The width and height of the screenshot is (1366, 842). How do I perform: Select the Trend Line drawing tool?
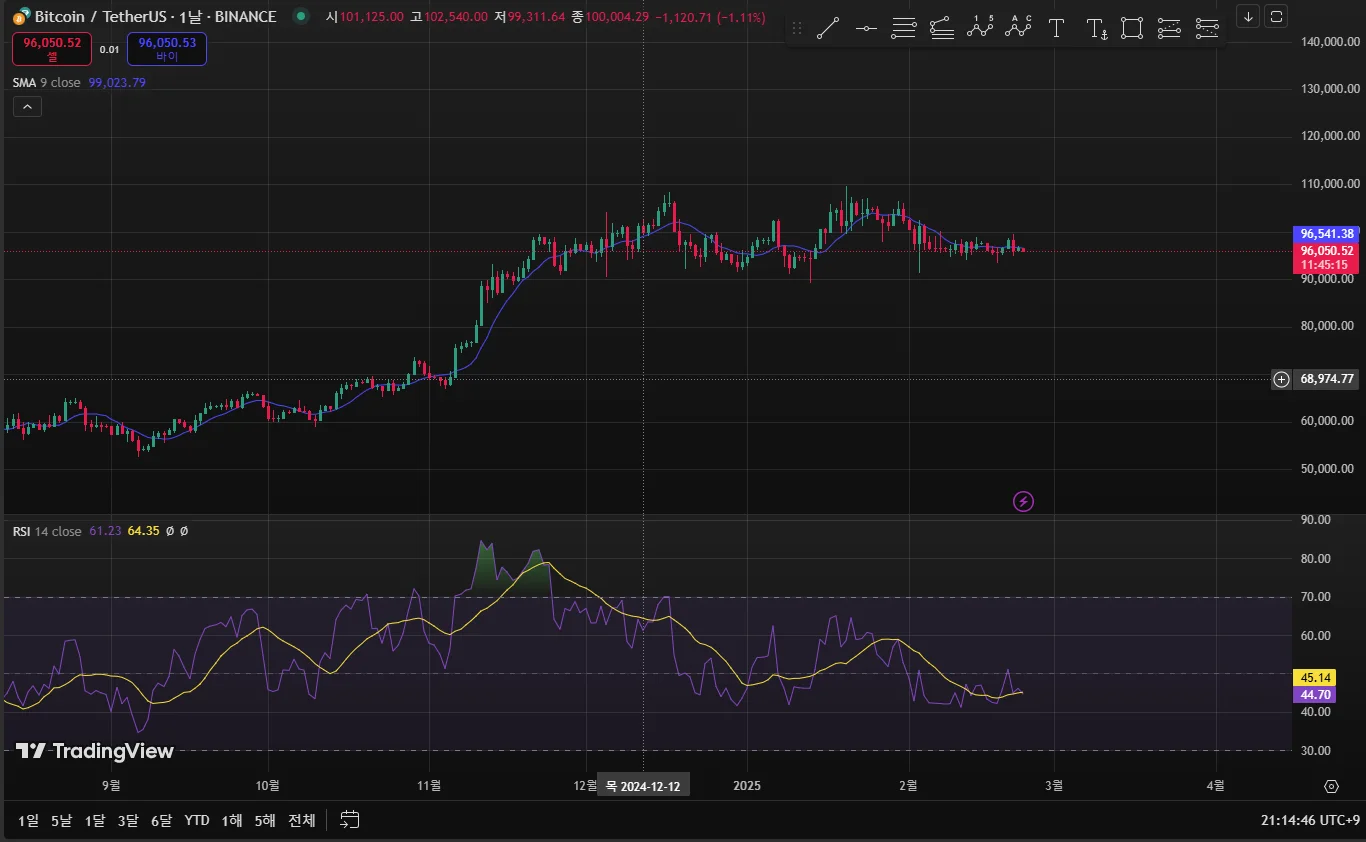pyautogui.click(x=827, y=29)
